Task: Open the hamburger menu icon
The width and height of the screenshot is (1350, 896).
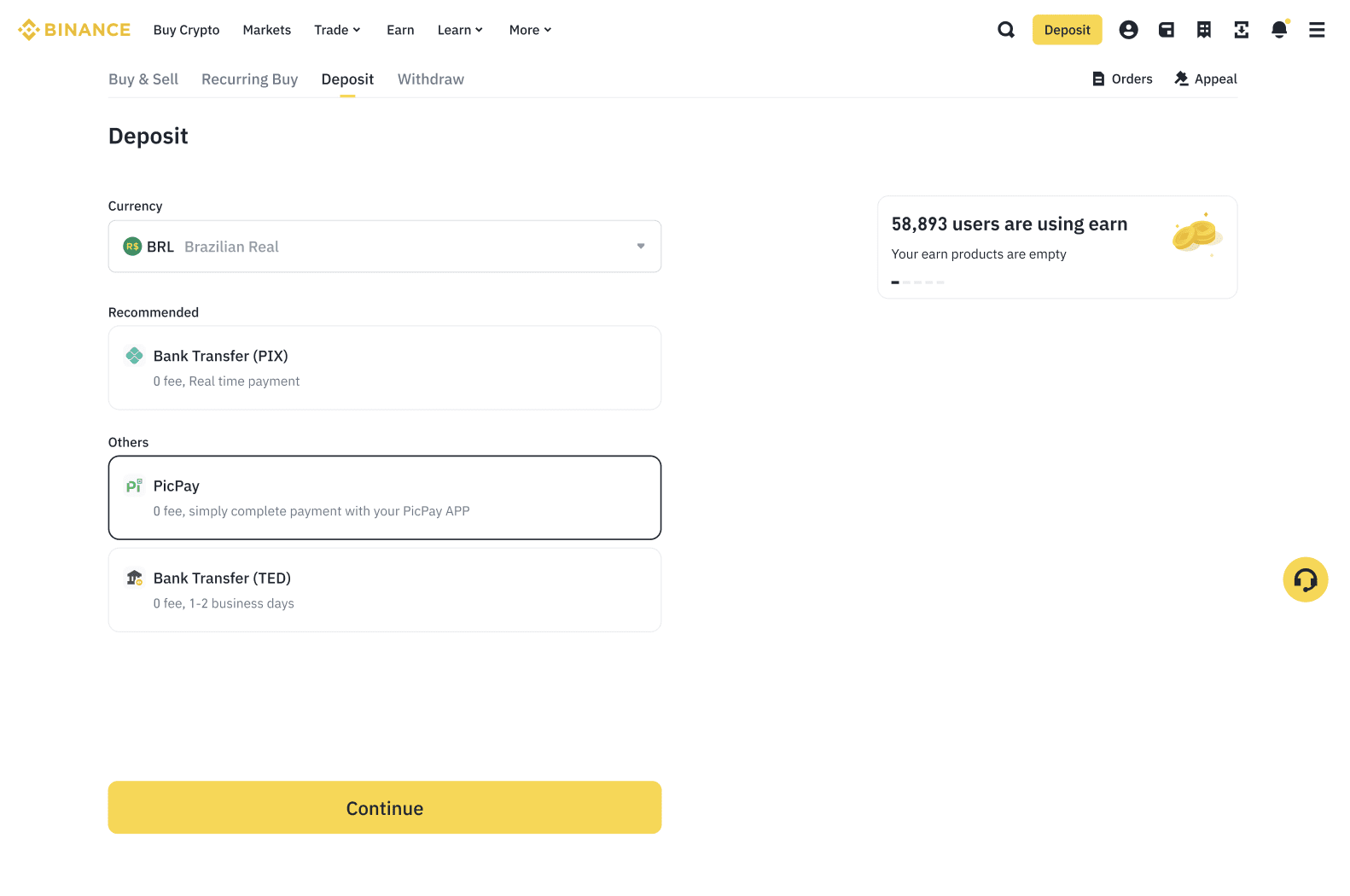Action: (1317, 30)
